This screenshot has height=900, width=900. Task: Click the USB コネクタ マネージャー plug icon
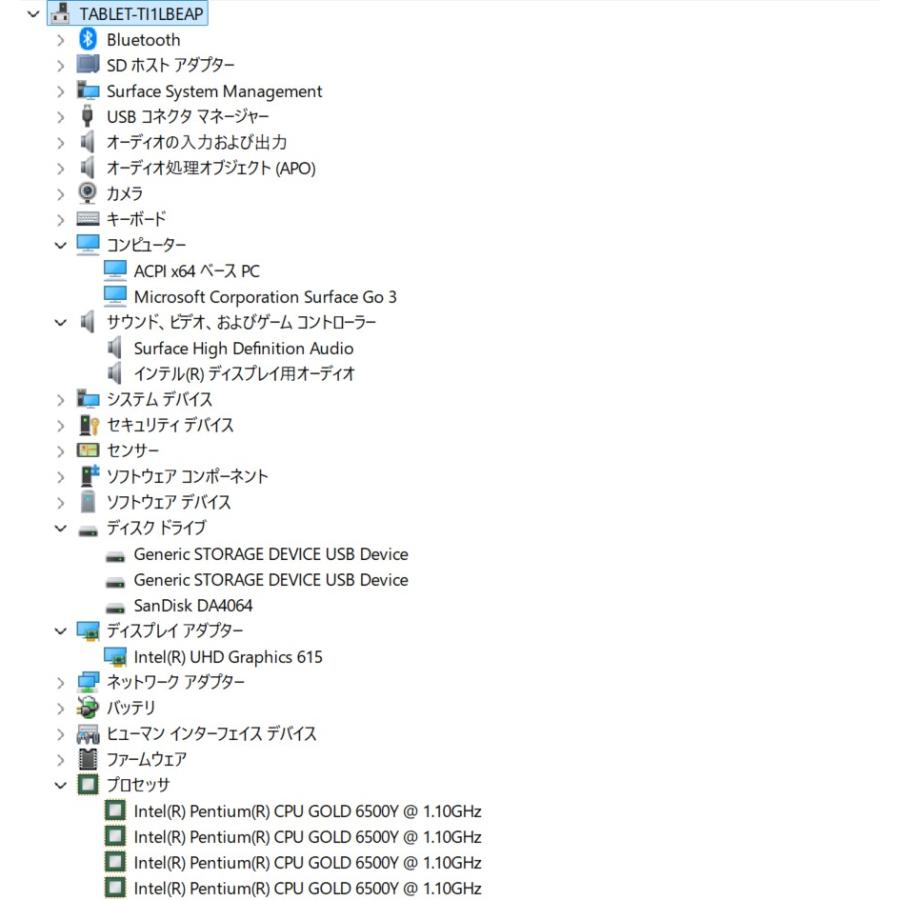(x=87, y=116)
